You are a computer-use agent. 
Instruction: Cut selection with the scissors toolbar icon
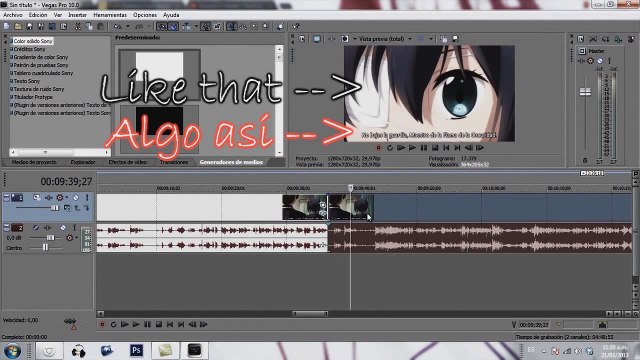click(78, 27)
